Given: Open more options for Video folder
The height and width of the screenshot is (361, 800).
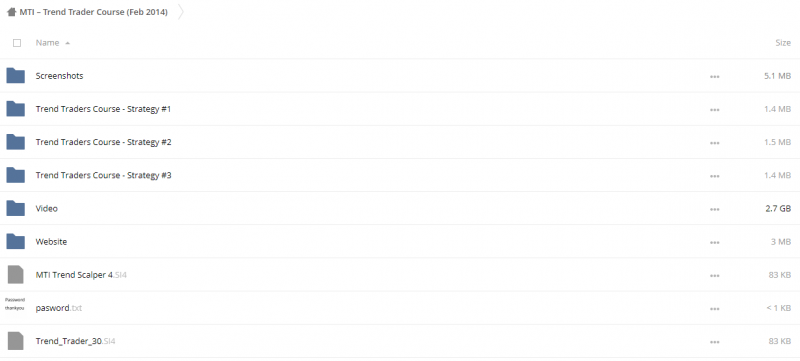Looking at the screenshot, I should tap(714, 209).
